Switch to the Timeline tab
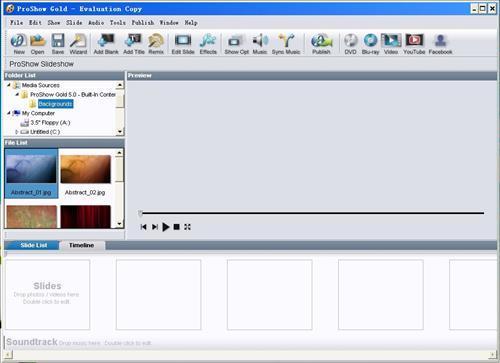 point(82,245)
